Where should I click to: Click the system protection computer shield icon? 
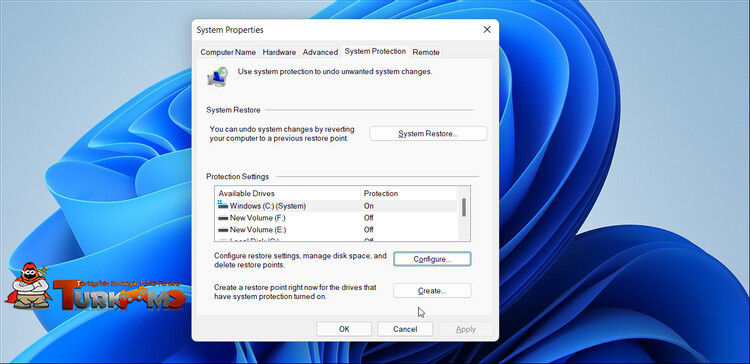(218, 77)
